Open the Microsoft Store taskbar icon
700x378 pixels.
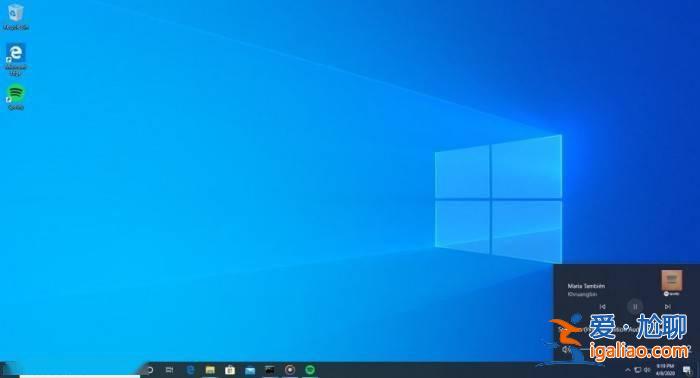(230, 370)
